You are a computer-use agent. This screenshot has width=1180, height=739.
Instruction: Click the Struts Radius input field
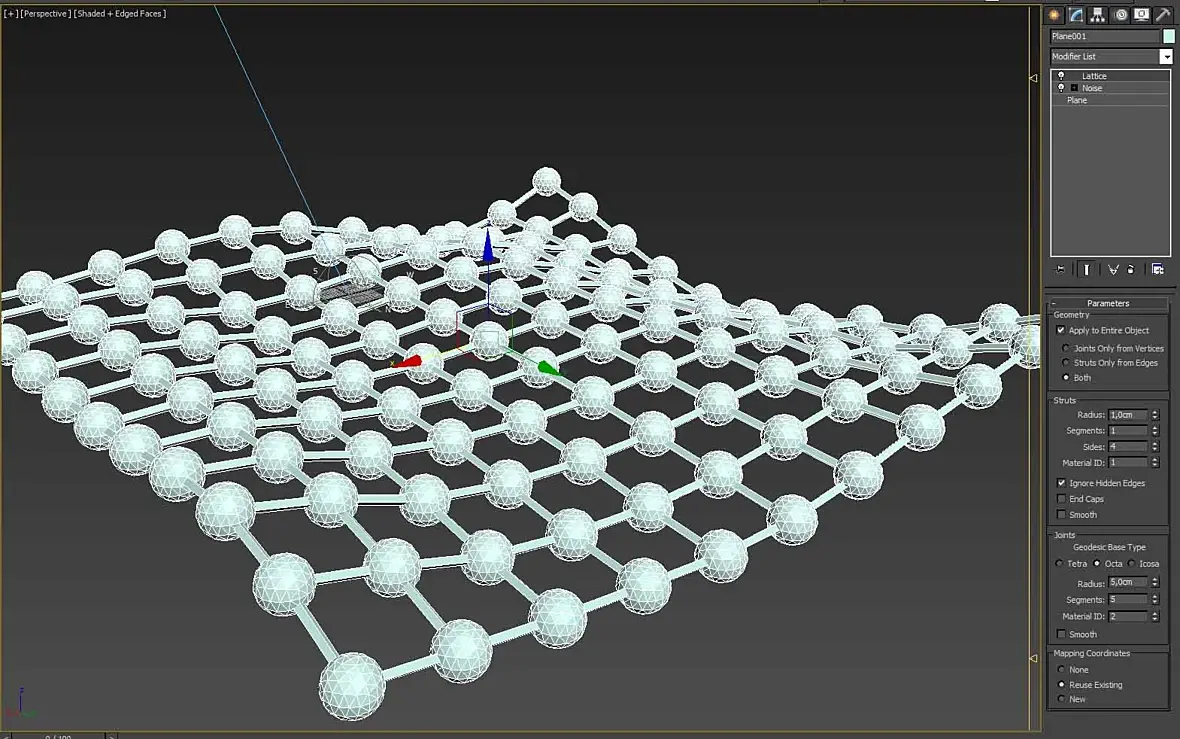[x=1127, y=415]
